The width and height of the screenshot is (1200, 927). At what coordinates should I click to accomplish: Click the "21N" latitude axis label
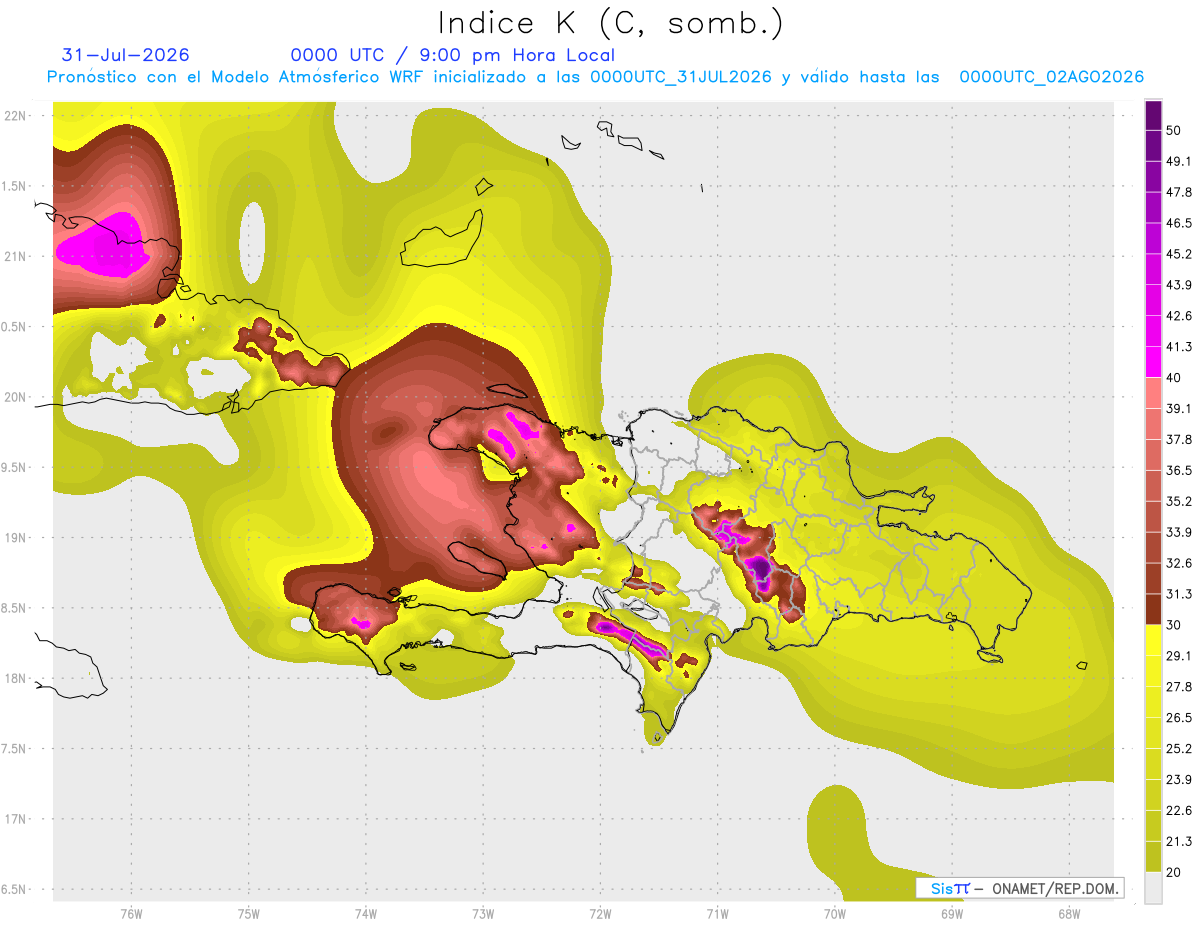(x=16, y=256)
